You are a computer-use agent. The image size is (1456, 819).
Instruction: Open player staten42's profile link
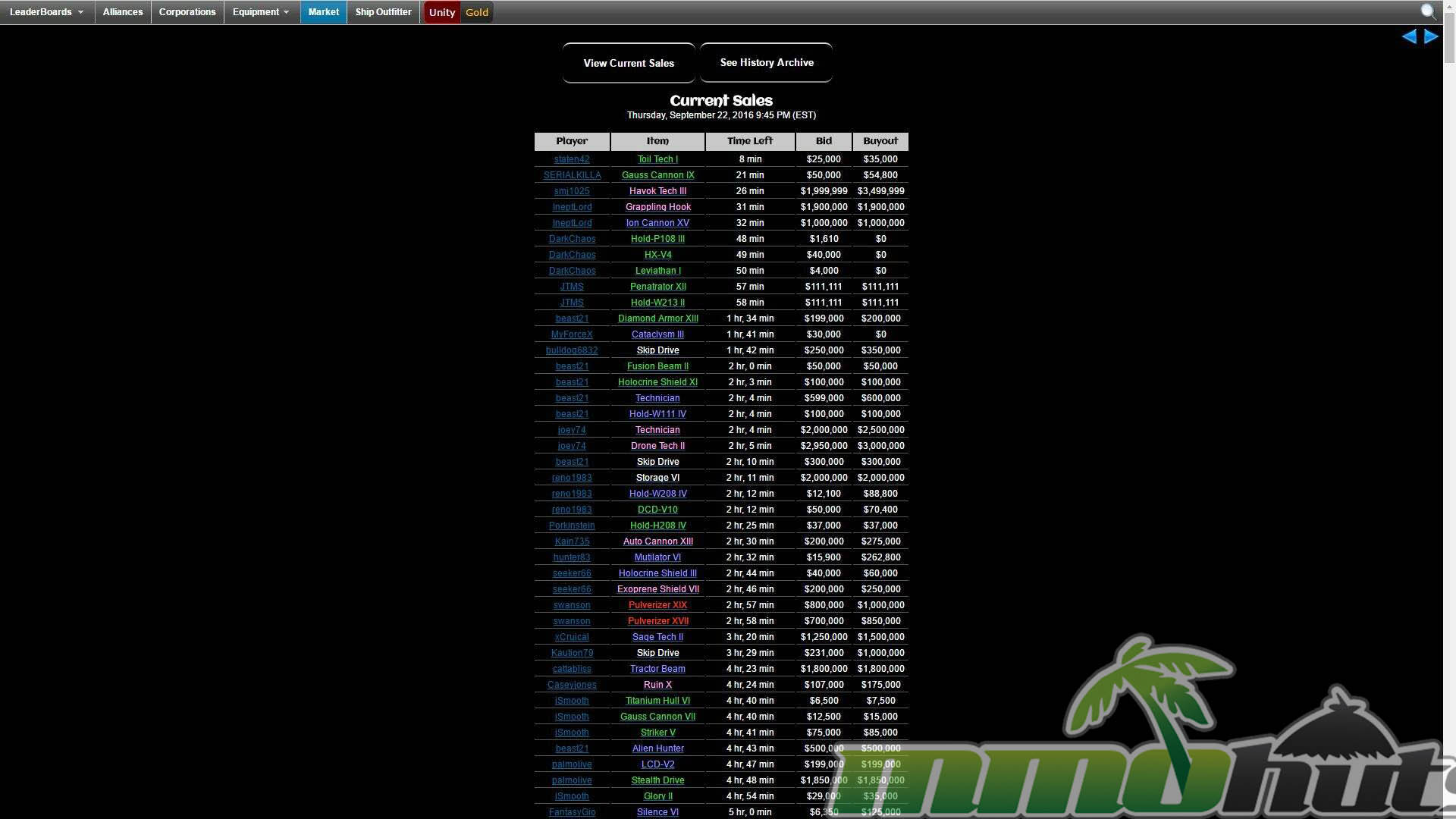[572, 159]
